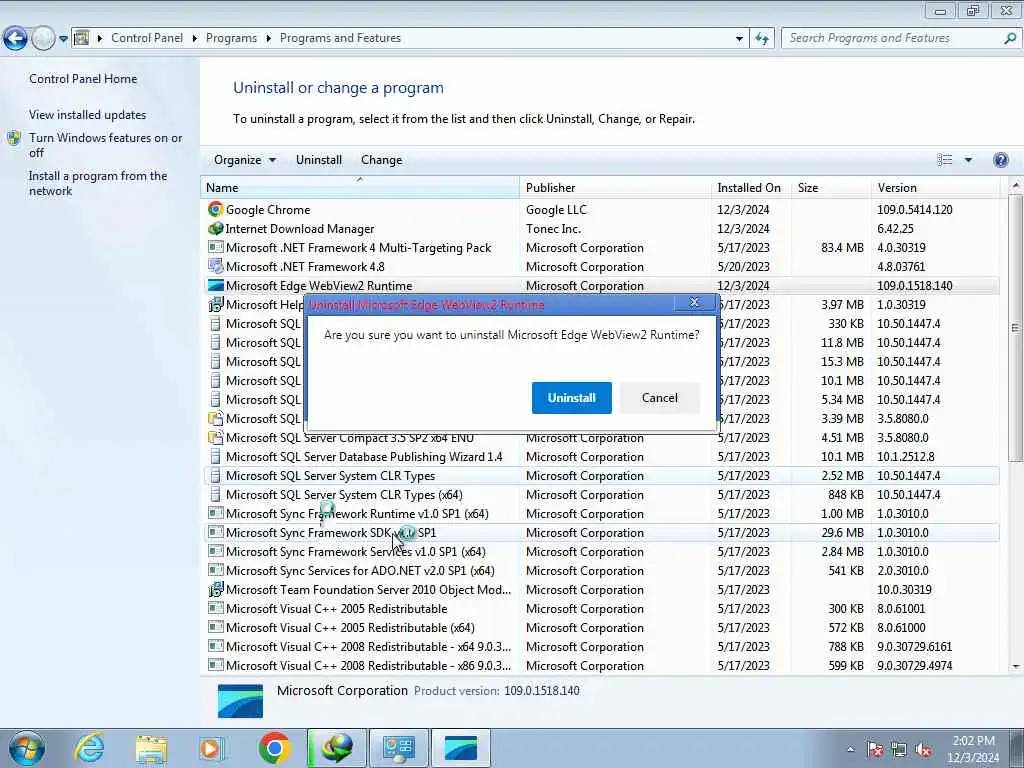Sort by Installed On column header
Viewport: 1024px width, 768px height.
coord(751,187)
